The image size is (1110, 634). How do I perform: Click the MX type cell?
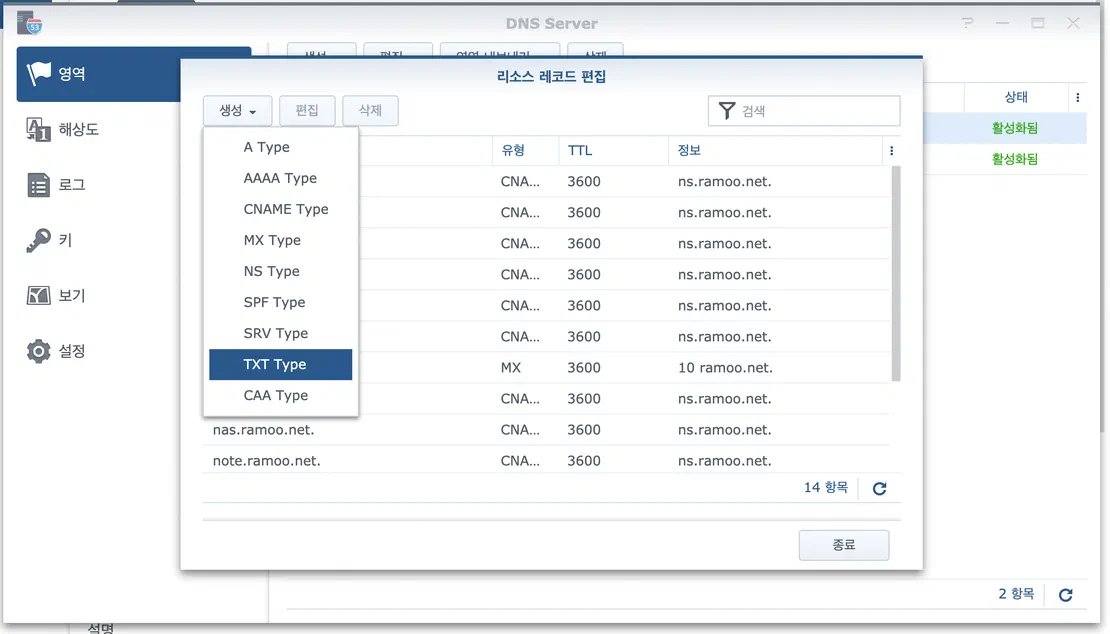(x=510, y=368)
